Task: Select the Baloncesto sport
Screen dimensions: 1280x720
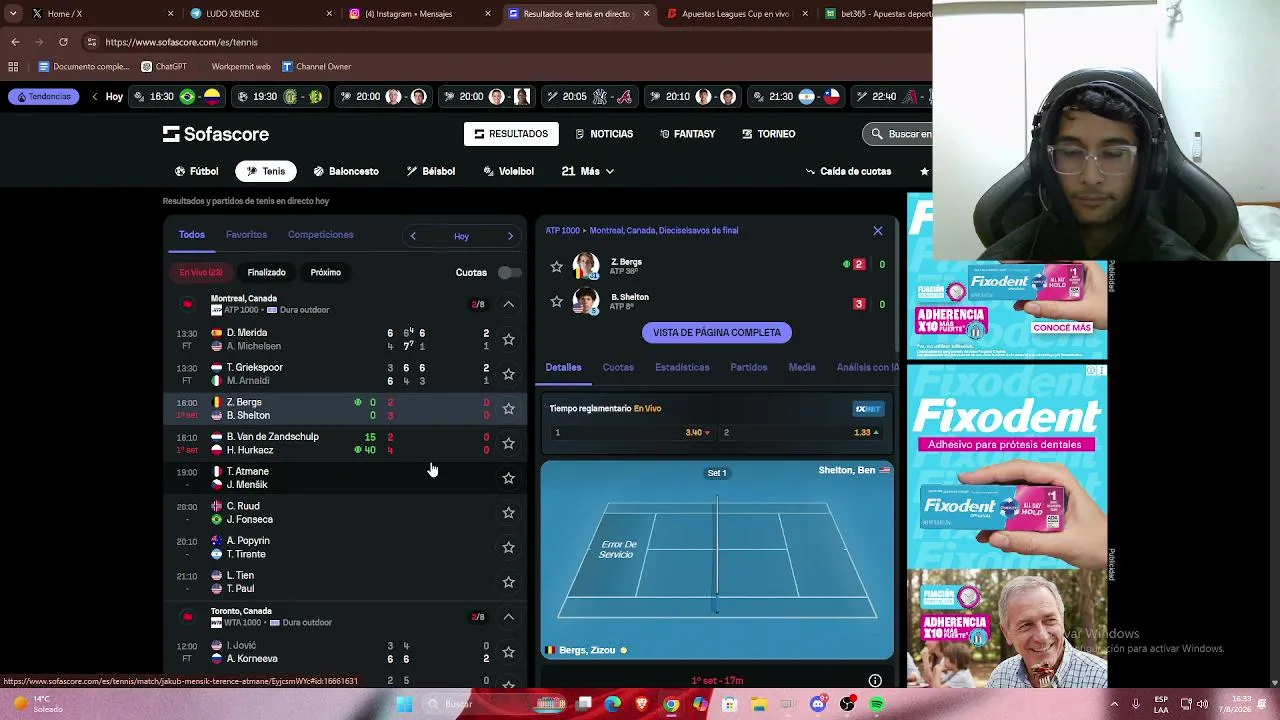Action: pos(346,172)
